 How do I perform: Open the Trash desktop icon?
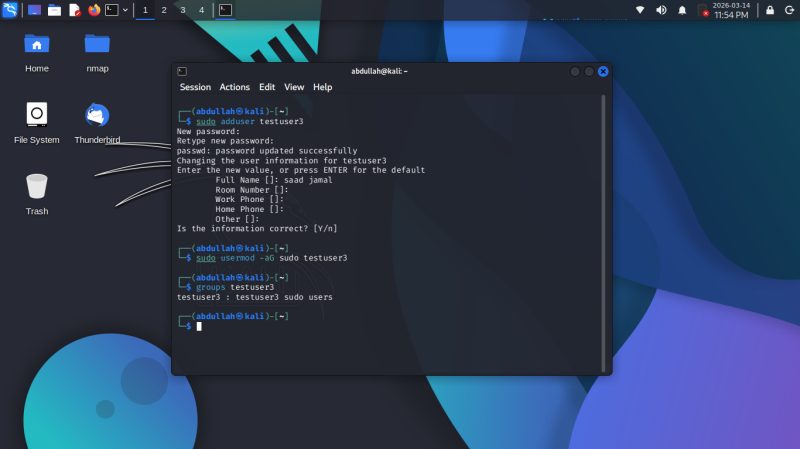pyautogui.click(x=37, y=186)
